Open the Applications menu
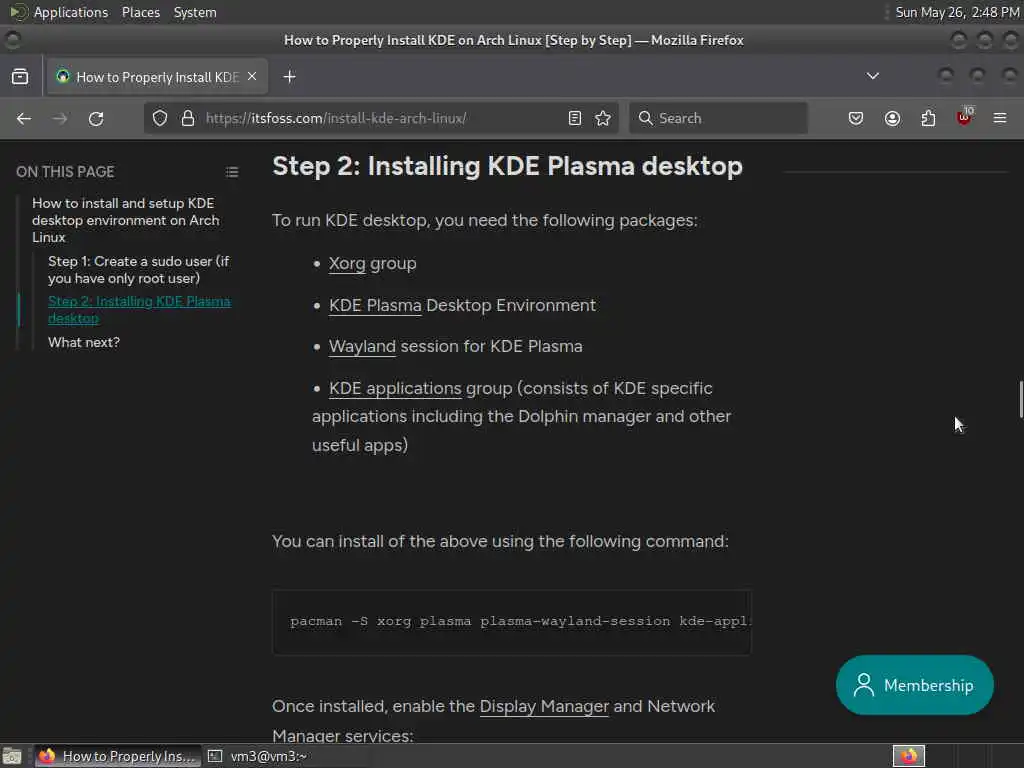The width and height of the screenshot is (1024, 768). (x=71, y=12)
